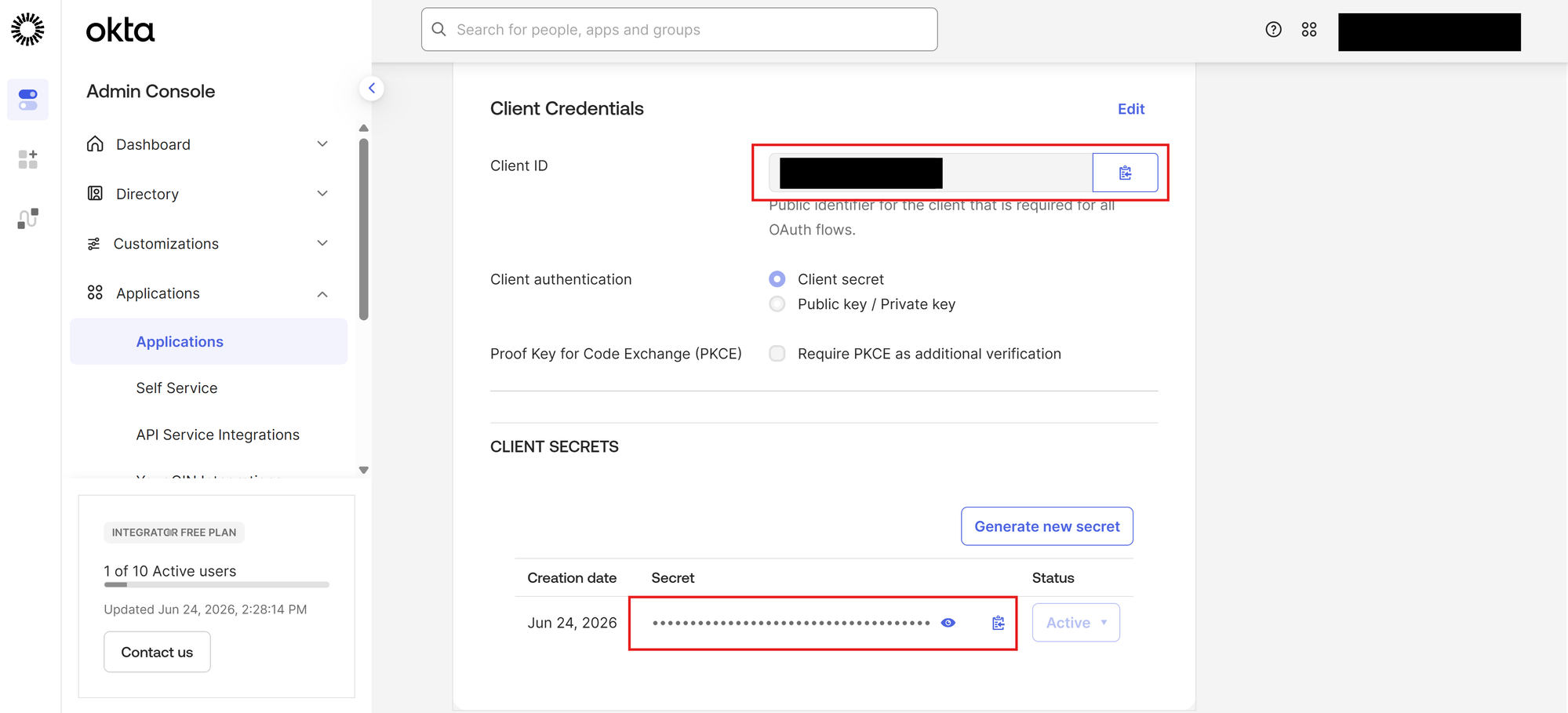Screen dimensions: 1568x713
Task: Click the sidebar scrollbar thumb
Action: tap(364, 230)
